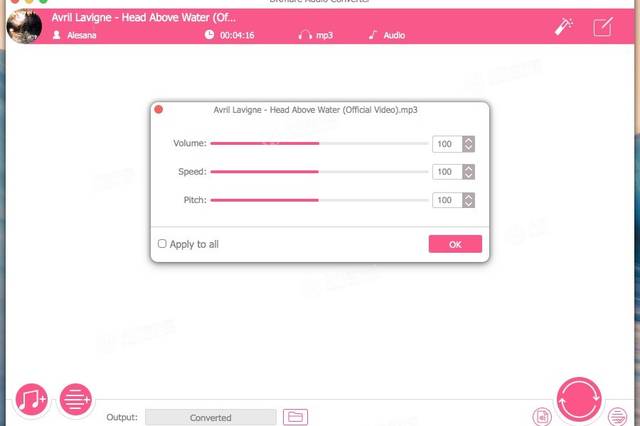Adjust the Volume slider

(x=319, y=143)
